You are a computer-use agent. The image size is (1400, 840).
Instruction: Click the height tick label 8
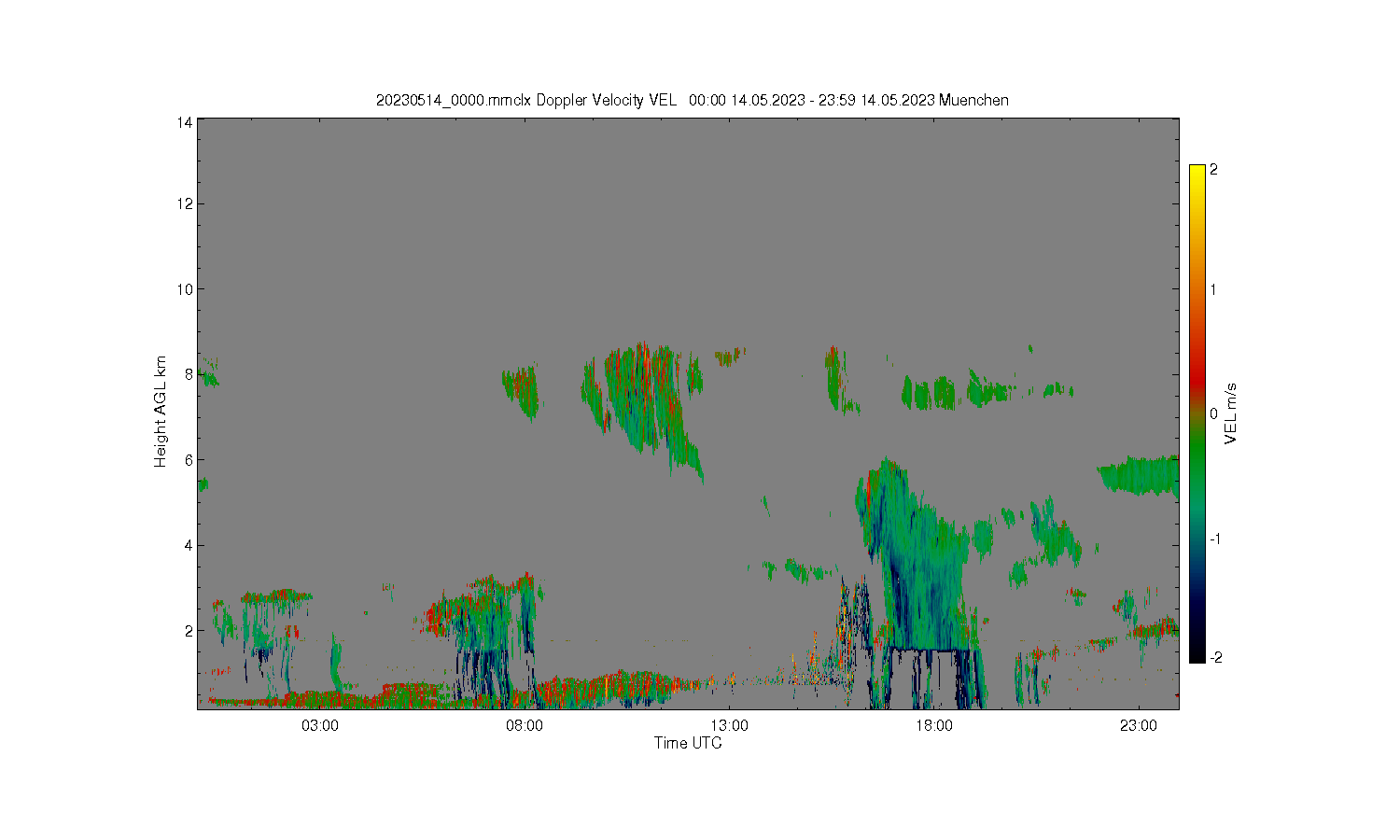tap(189, 374)
